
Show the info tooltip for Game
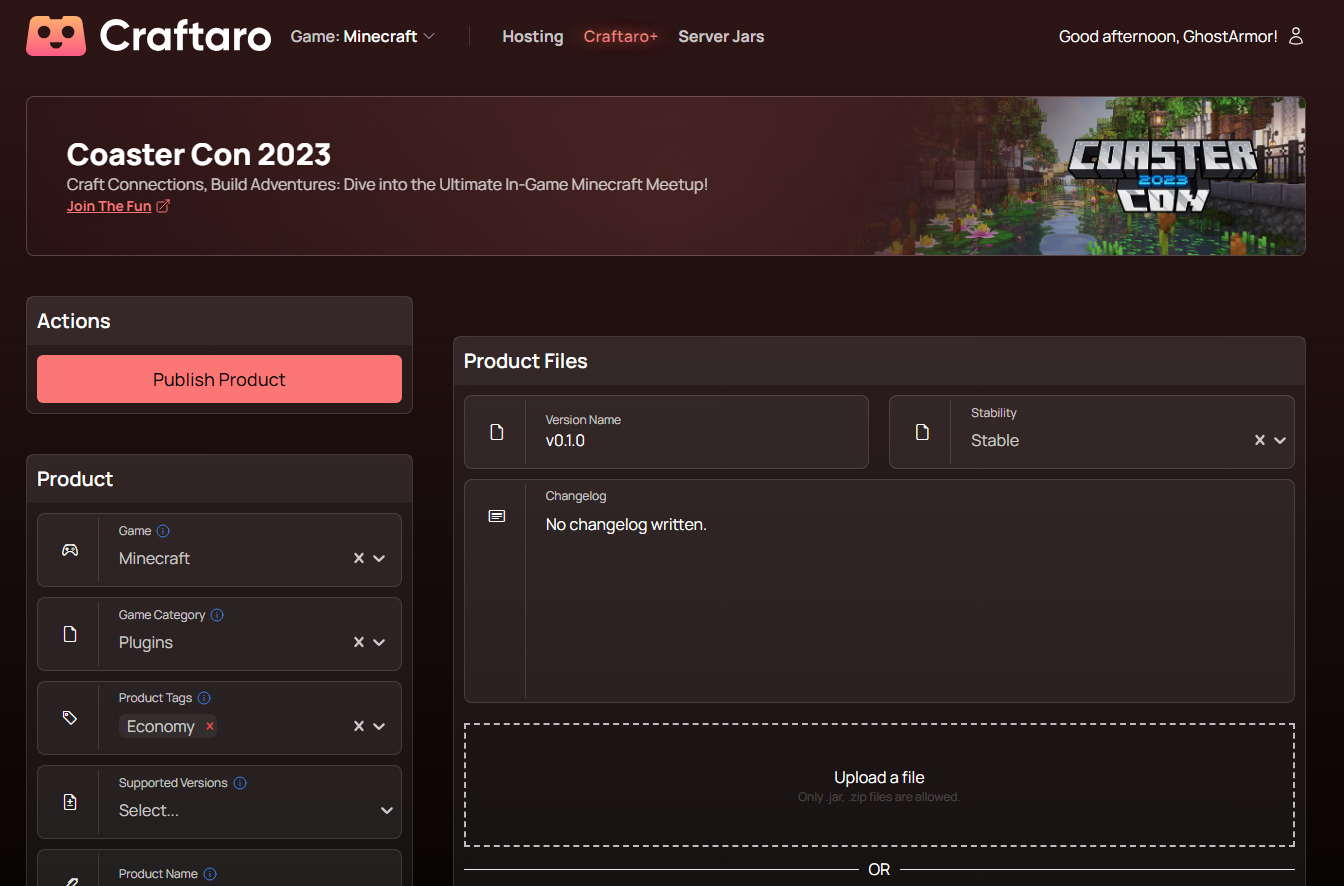click(164, 531)
